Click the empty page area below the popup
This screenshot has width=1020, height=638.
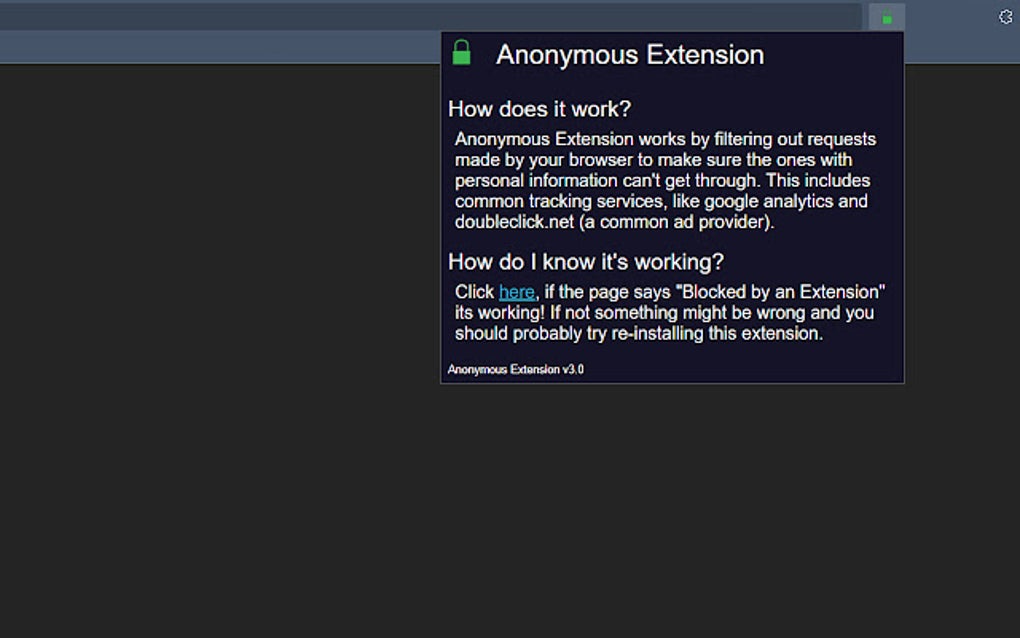(400, 500)
